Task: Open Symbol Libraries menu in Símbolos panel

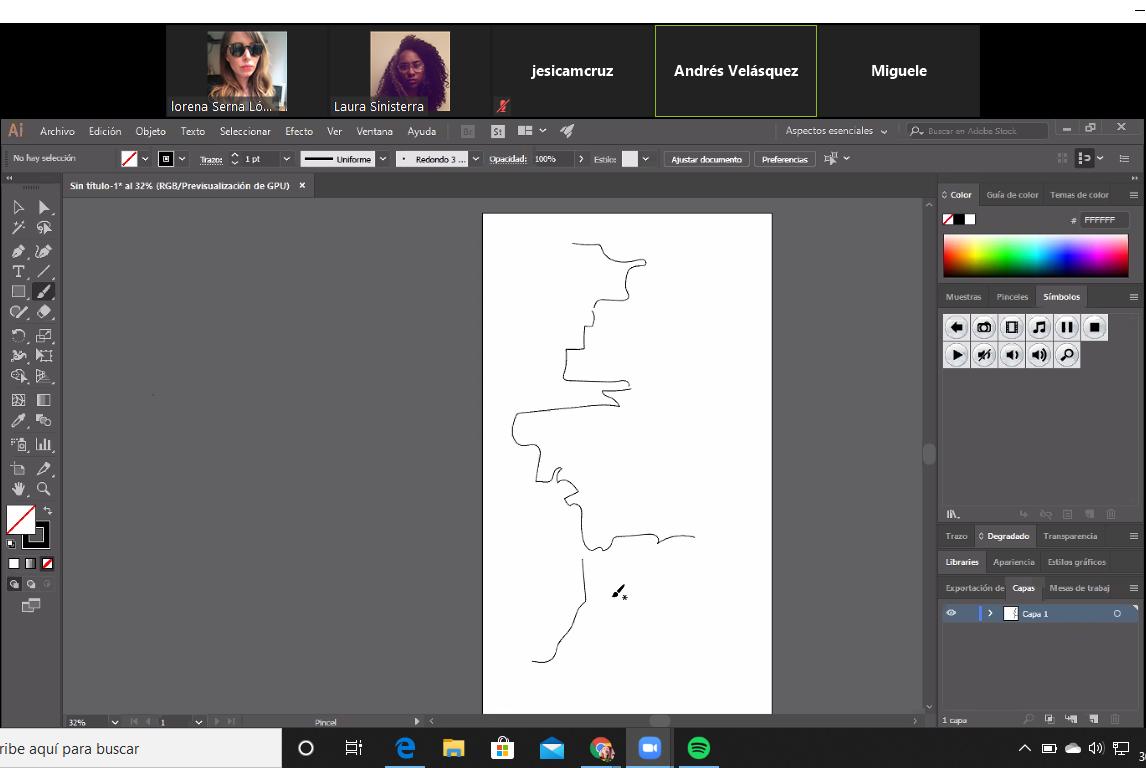Action: (x=953, y=514)
